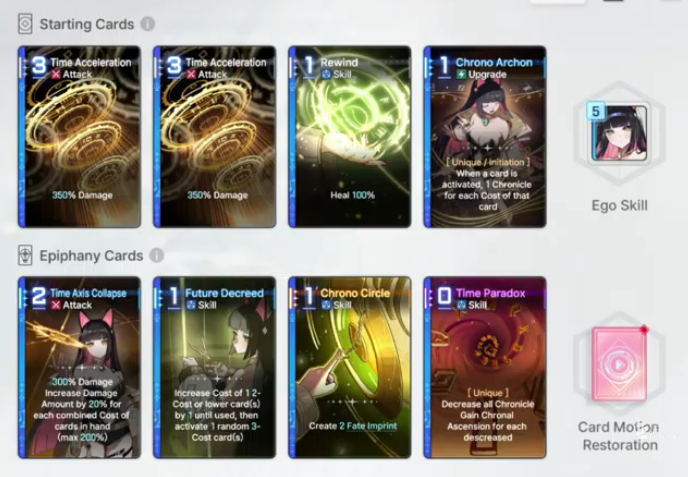688x477 pixels.
Task: Open the Time Paradox card
Action: (485, 367)
